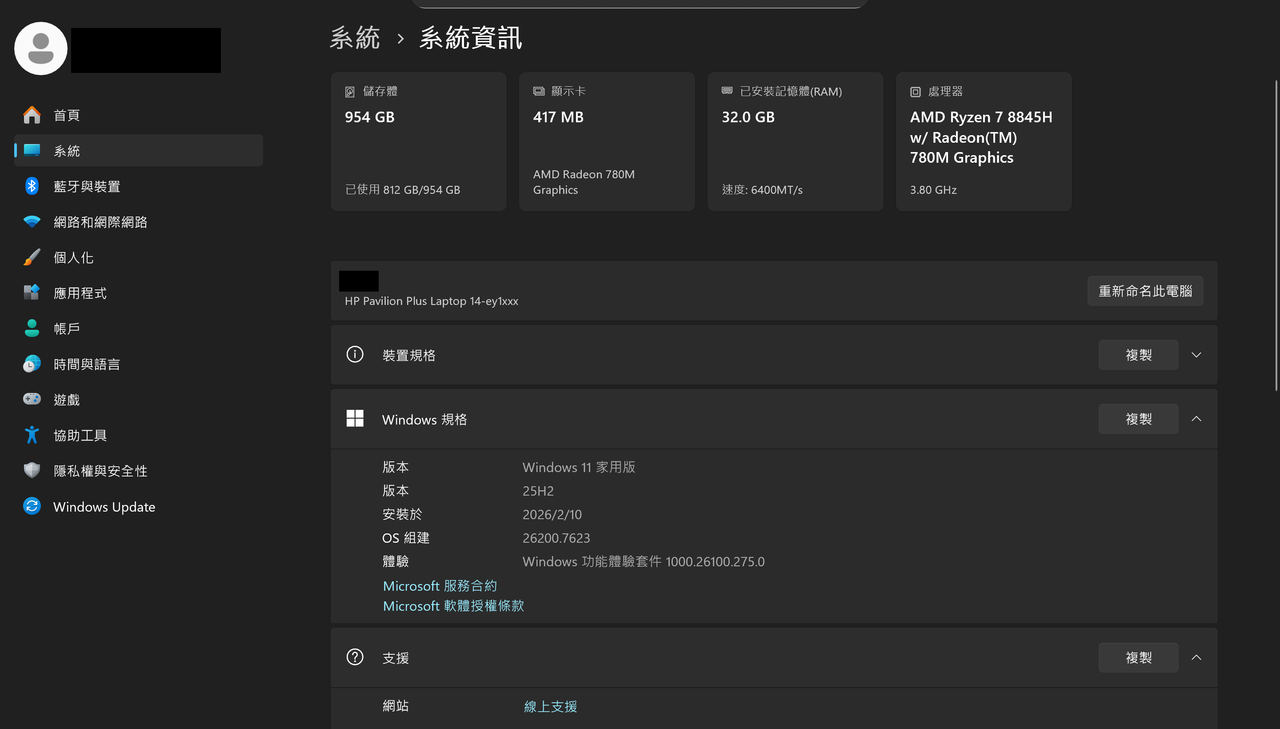The width and height of the screenshot is (1280, 729).
Task: Click the 首頁 home icon in sidebar
Action: click(32, 115)
